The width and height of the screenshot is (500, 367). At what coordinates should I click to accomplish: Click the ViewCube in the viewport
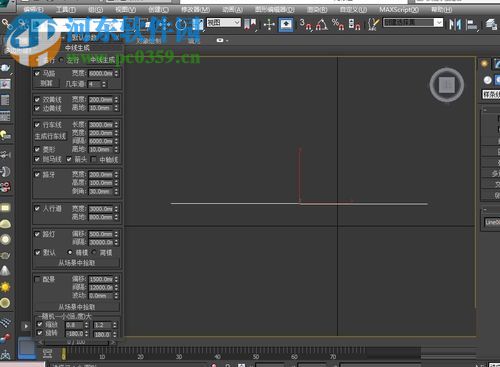447,85
